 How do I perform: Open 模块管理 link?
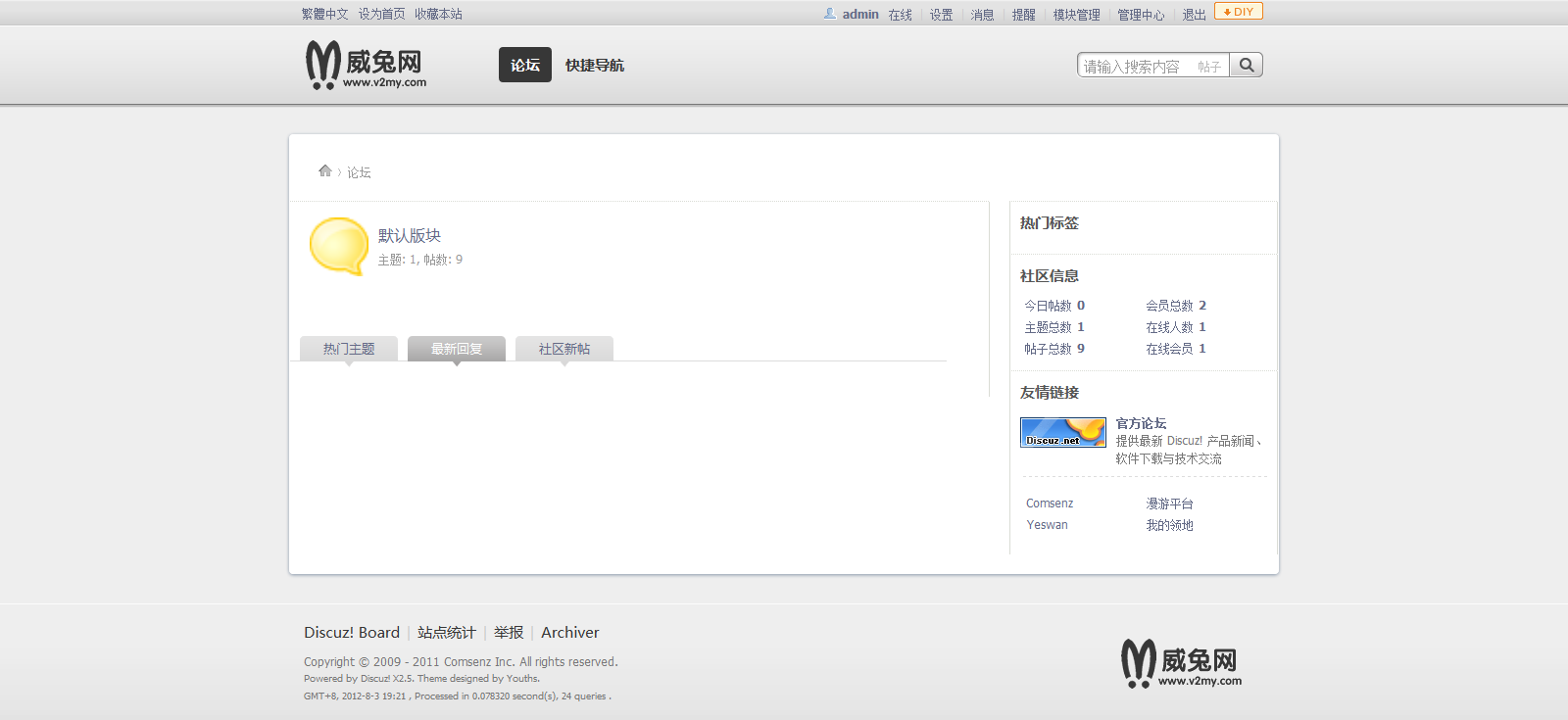point(1077,15)
